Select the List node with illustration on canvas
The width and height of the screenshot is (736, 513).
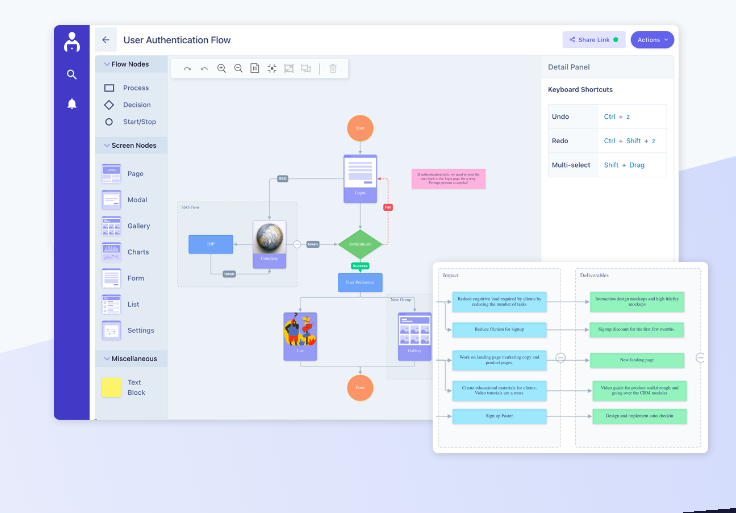coord(300,337)
